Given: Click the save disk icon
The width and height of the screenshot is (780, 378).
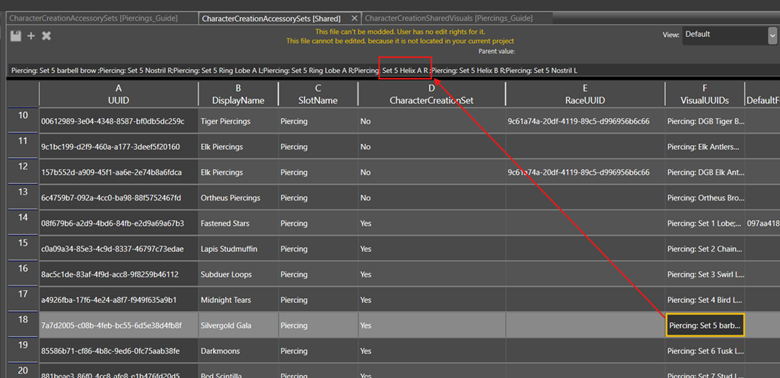Looking at the screenshot, I should pos(16,36).
